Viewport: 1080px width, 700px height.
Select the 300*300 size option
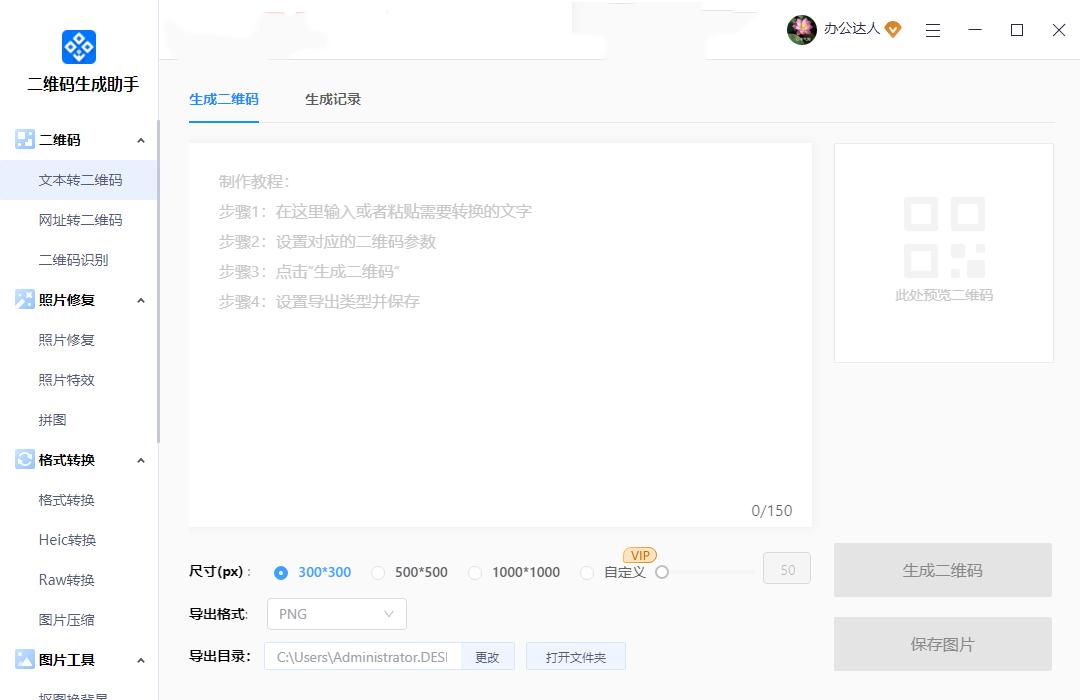[281, 572]
